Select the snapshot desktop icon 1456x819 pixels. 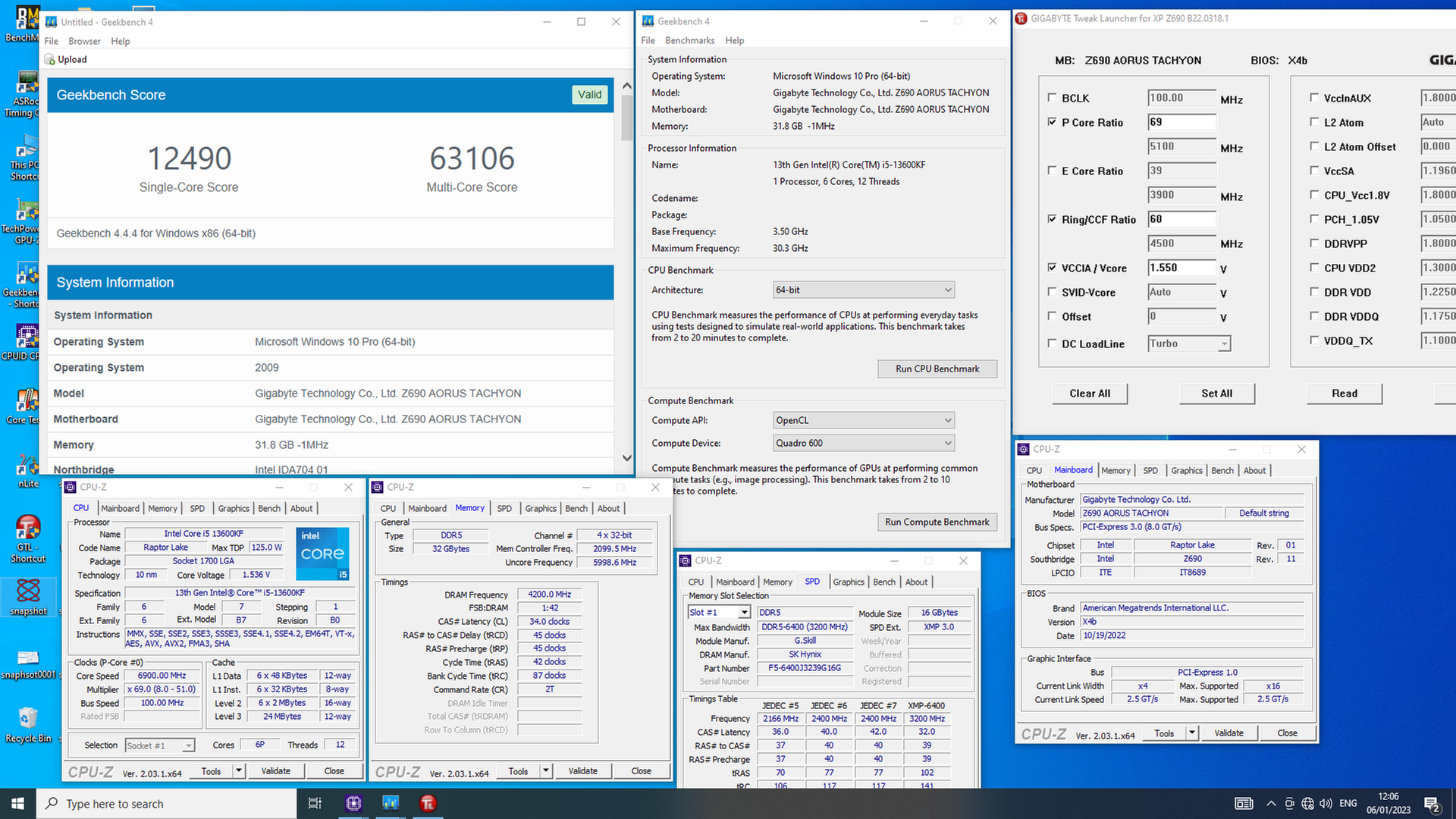[28, 597]
